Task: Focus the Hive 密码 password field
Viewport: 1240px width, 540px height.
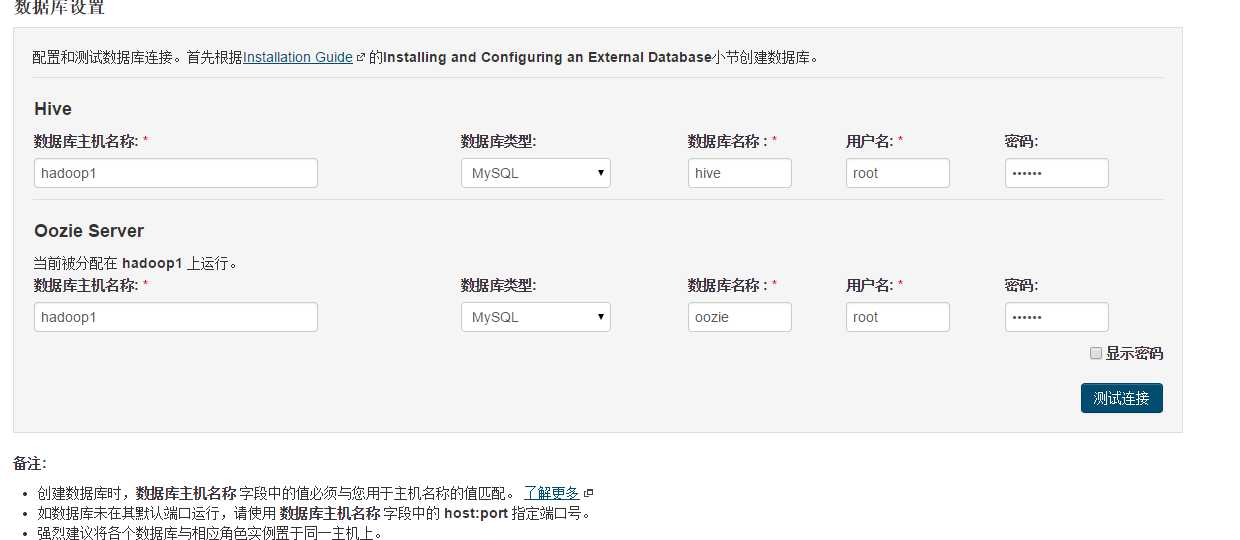Action: pyautogui.click(x=1057, y=173)
